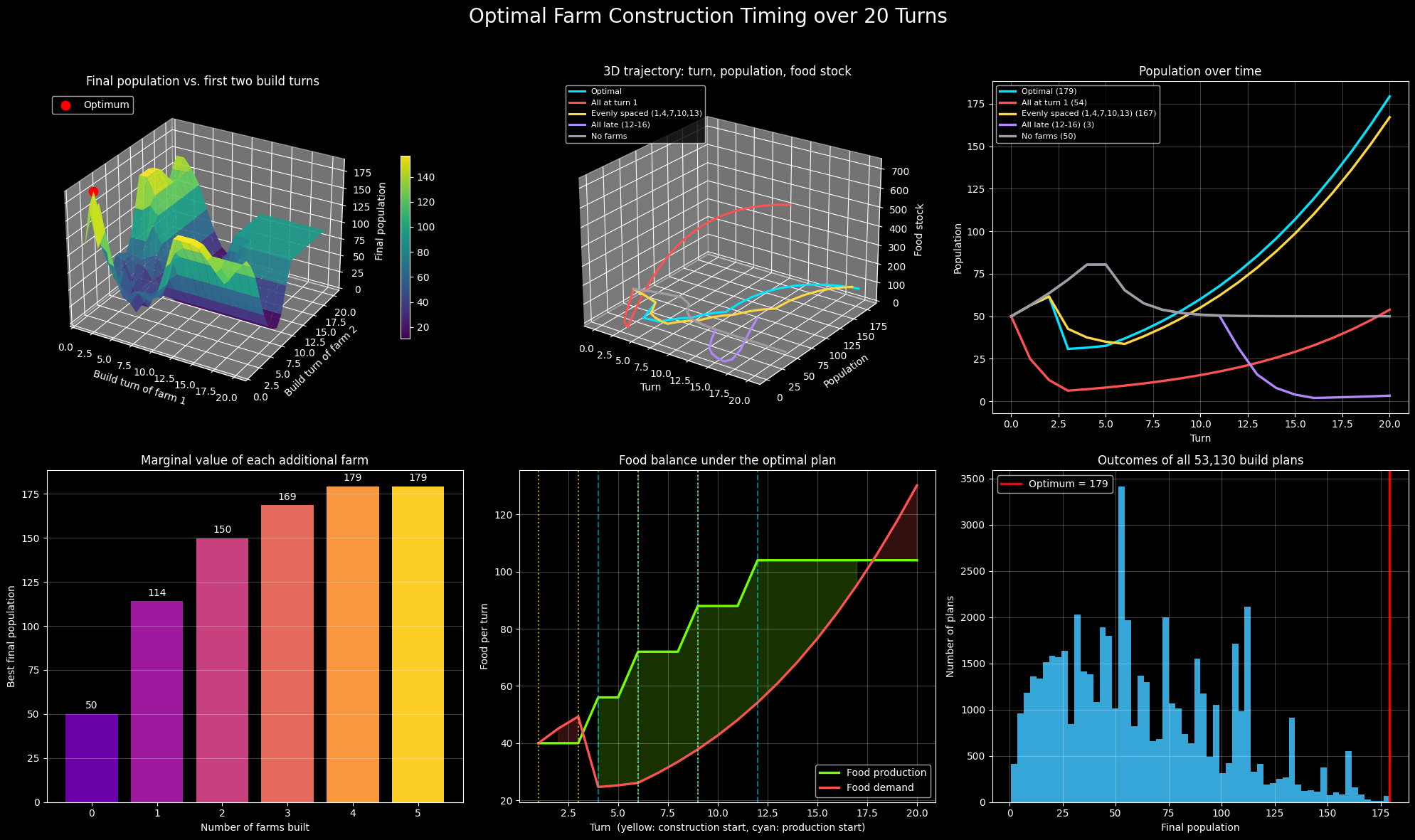Click the red Optimum legend dot
The width and height of the screenshot is (1415, 840).
(x=66, y=105)
